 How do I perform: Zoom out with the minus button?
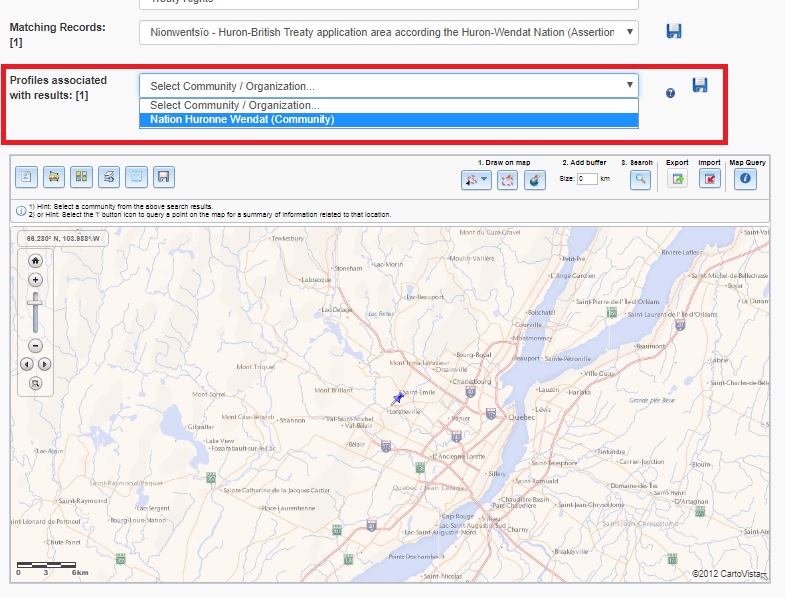point(35,345)
